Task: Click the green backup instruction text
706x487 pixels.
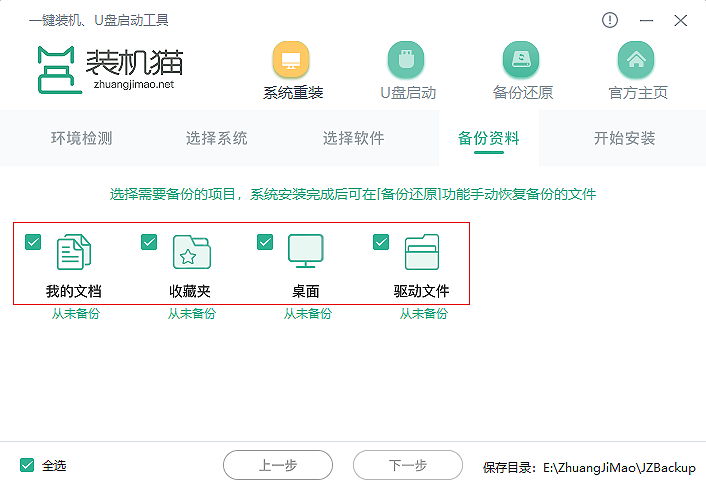Action: (x=353, y=194)
